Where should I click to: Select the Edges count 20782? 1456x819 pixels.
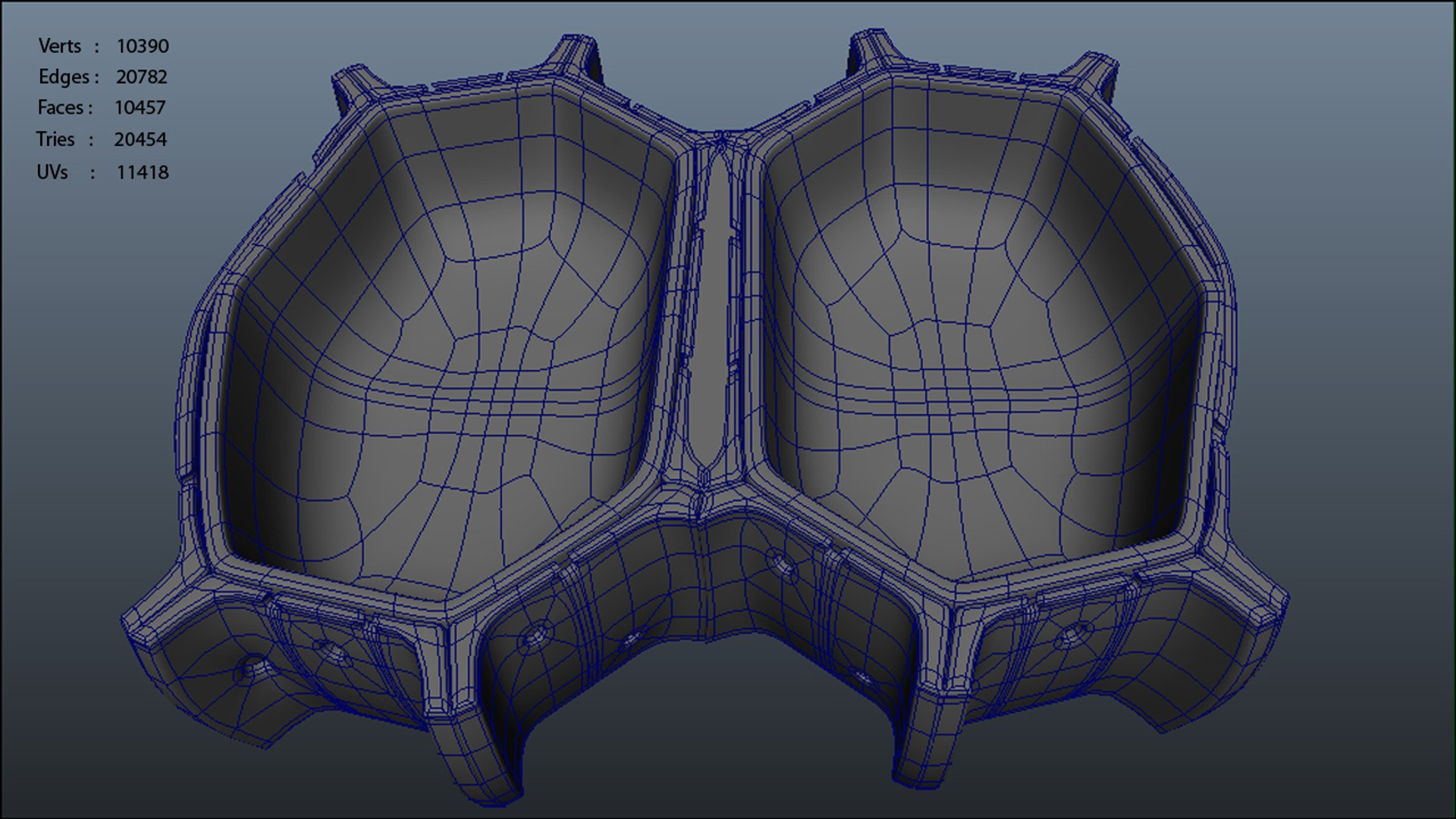point(142,77)
